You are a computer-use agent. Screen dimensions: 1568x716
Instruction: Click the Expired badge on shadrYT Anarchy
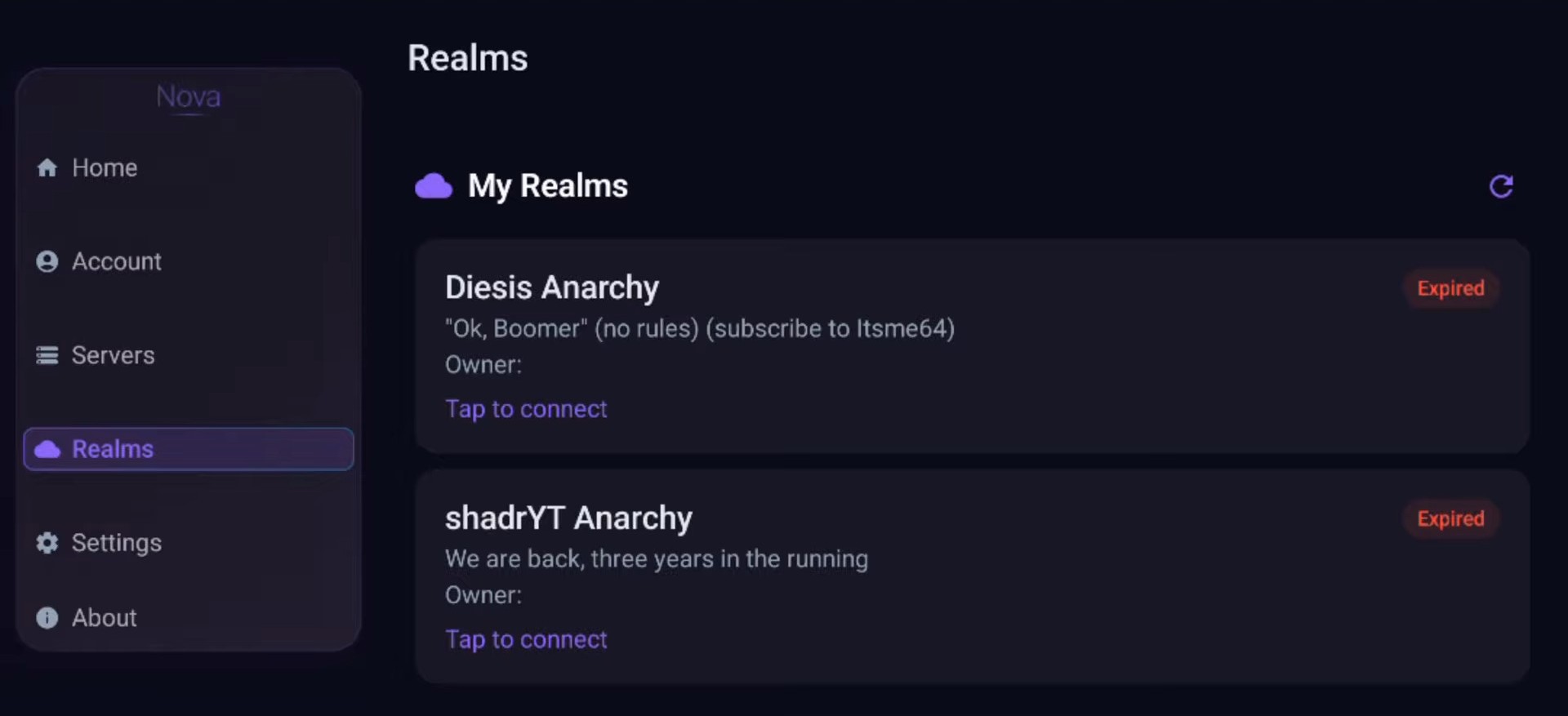coord(1451,518)
